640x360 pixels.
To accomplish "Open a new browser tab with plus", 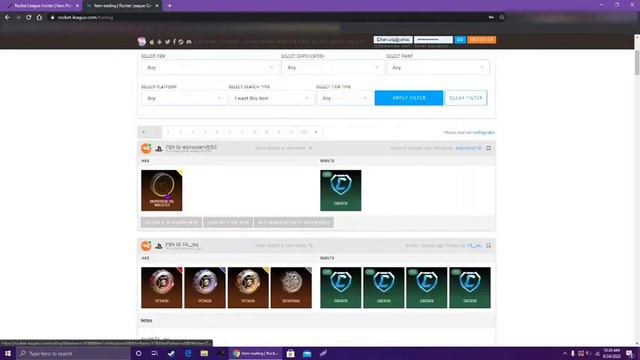I will click(169, 6).
